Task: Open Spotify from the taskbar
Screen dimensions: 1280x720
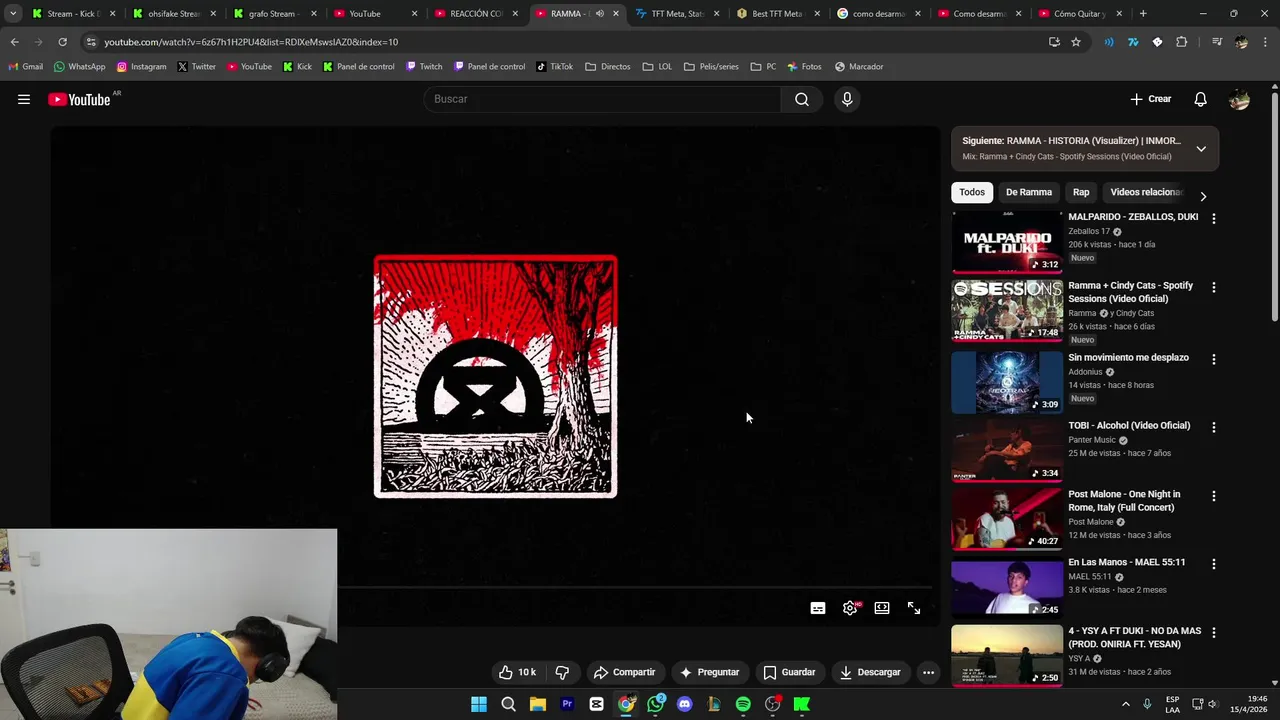Action: pos(743,704)
